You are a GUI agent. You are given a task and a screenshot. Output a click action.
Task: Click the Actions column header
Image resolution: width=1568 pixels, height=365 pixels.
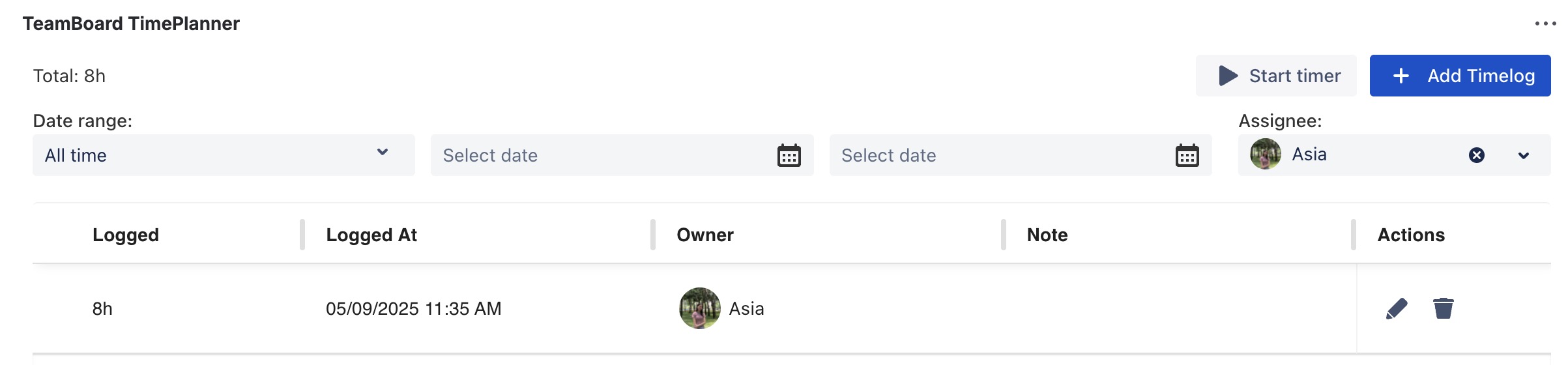[x=1411, y=235]
